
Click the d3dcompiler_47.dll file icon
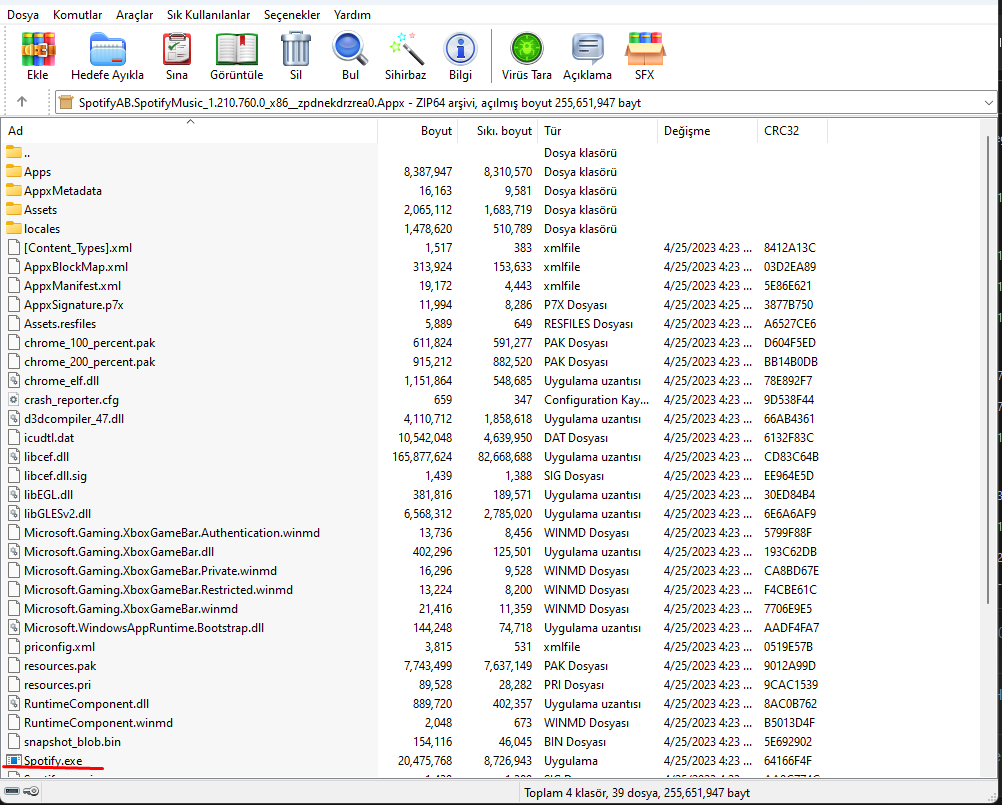point(13,418)
